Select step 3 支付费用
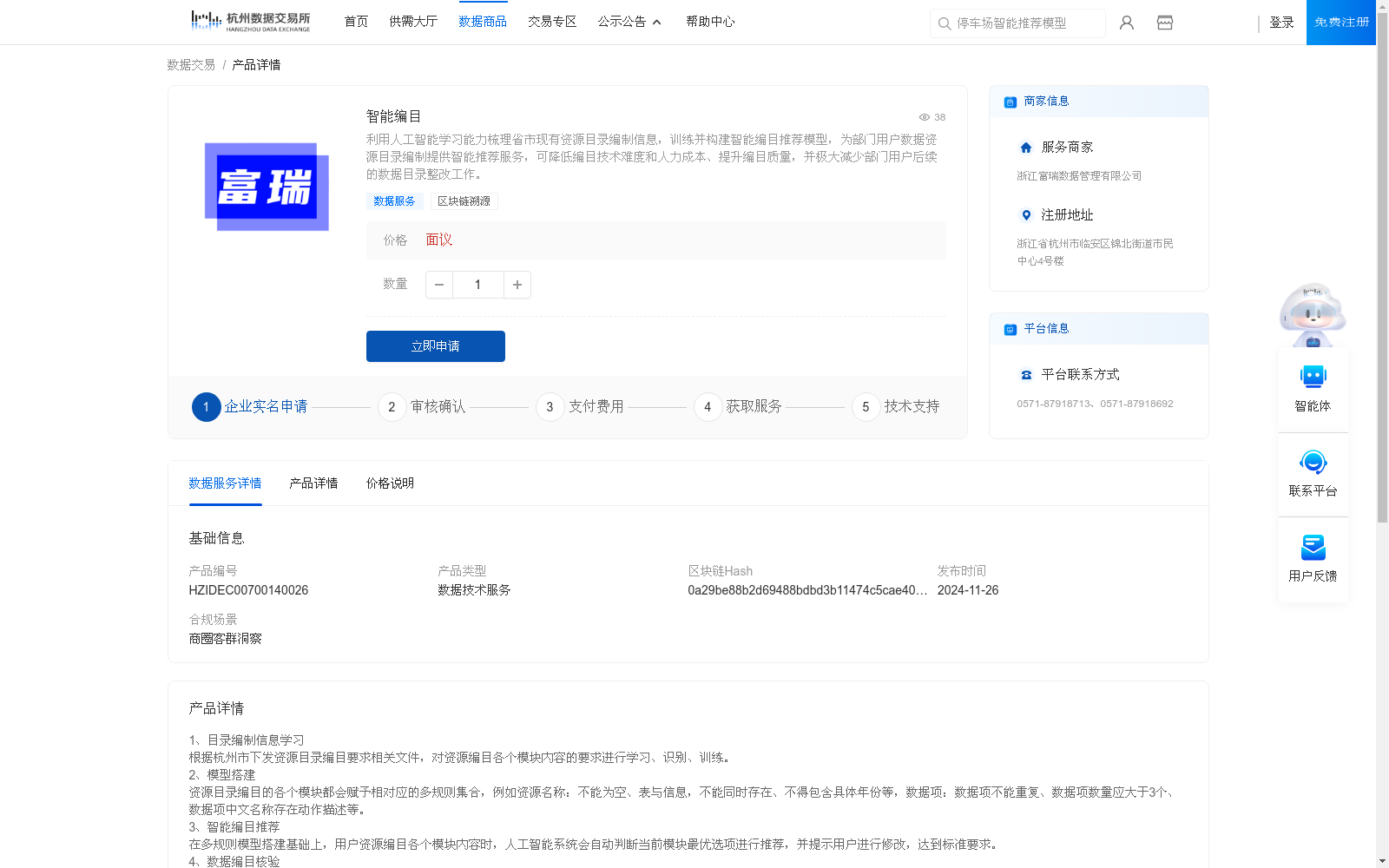1389x868 pixels. pyautogui.click(x=580, y=406)
